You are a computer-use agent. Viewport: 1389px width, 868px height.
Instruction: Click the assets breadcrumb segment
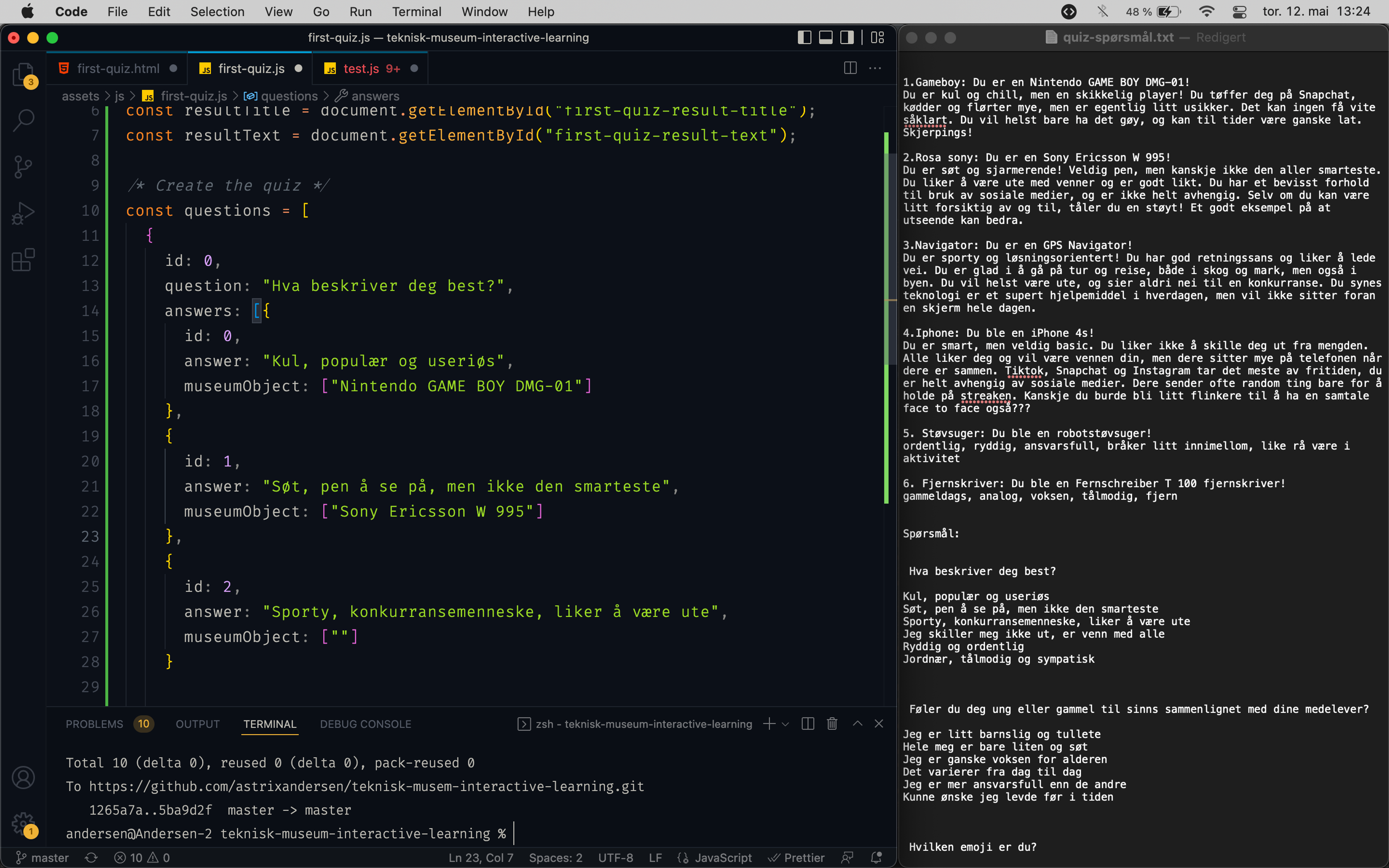[x=80, y=96]
